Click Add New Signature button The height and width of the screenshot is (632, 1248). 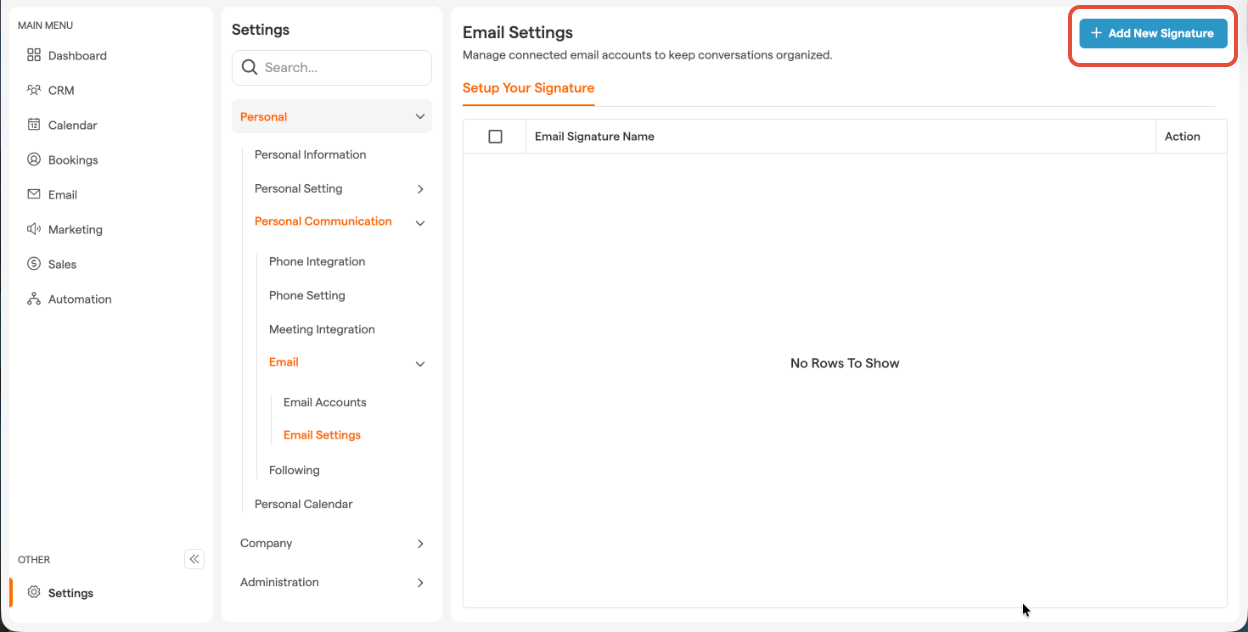point(1152,33)
